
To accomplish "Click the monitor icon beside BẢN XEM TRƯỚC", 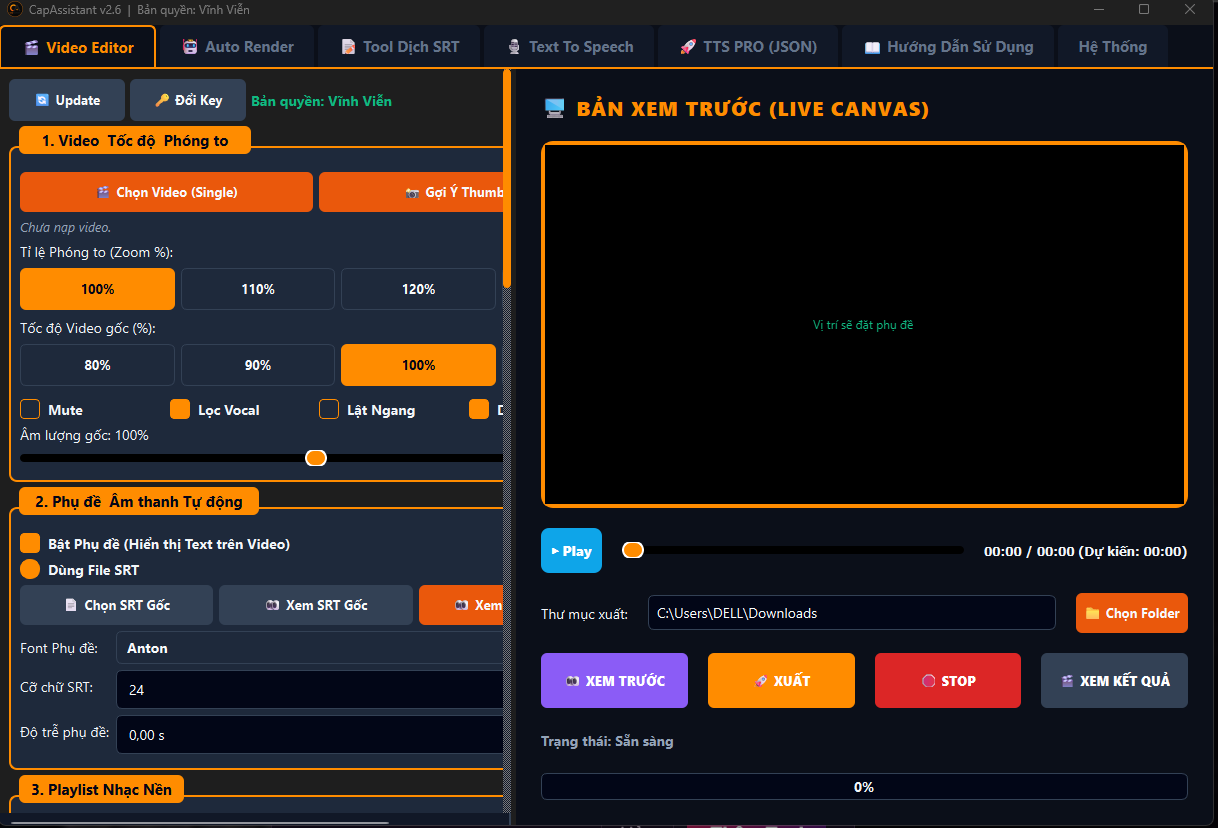I will tap(554, 109).
